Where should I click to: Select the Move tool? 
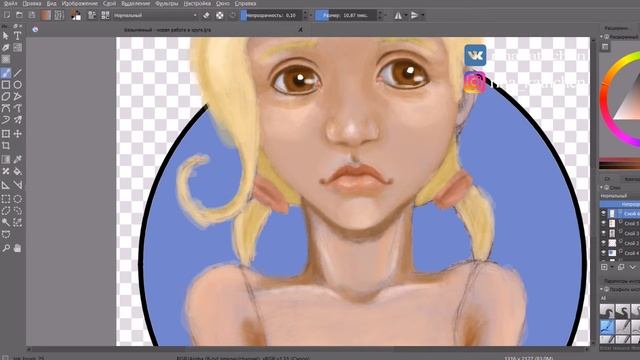coord(18,134)
